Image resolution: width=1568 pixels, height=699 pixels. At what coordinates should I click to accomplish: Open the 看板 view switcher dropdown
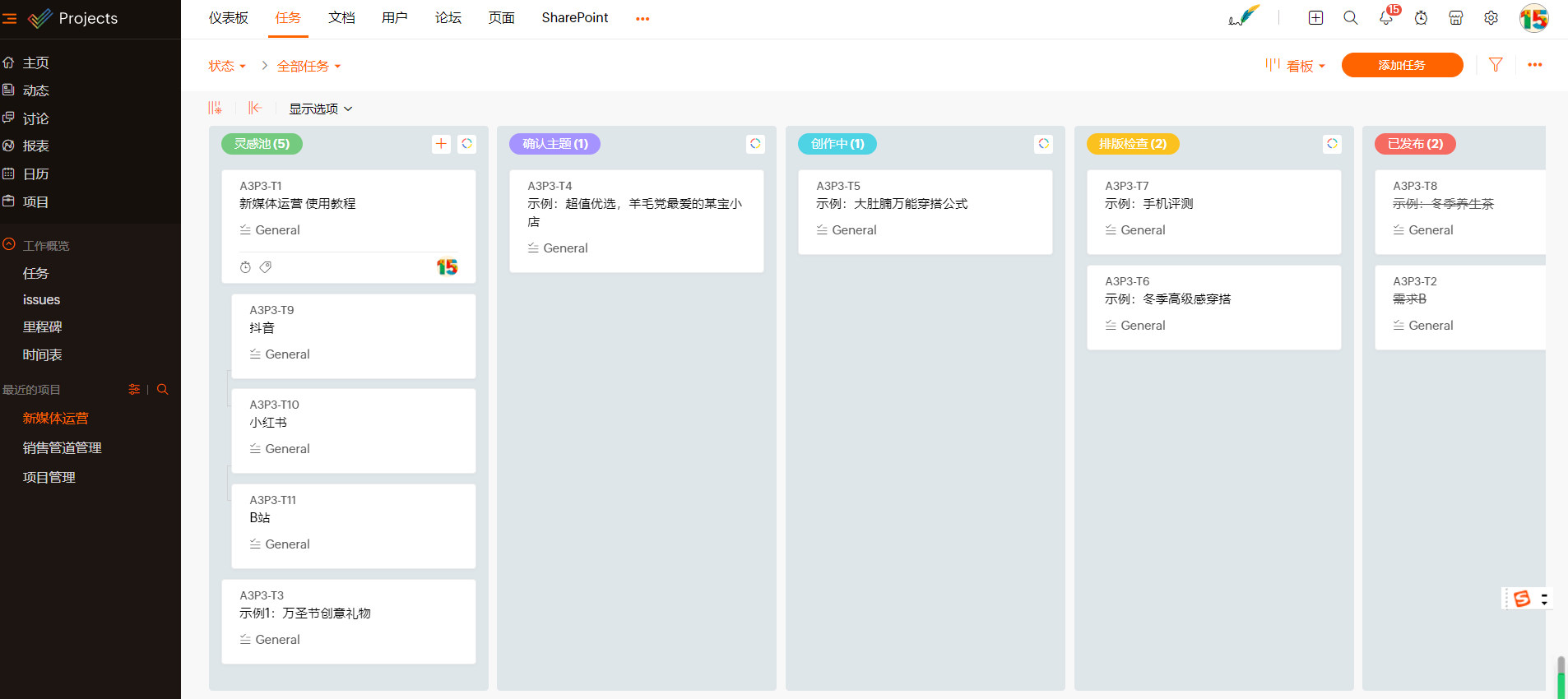[x=1296, y=66]
